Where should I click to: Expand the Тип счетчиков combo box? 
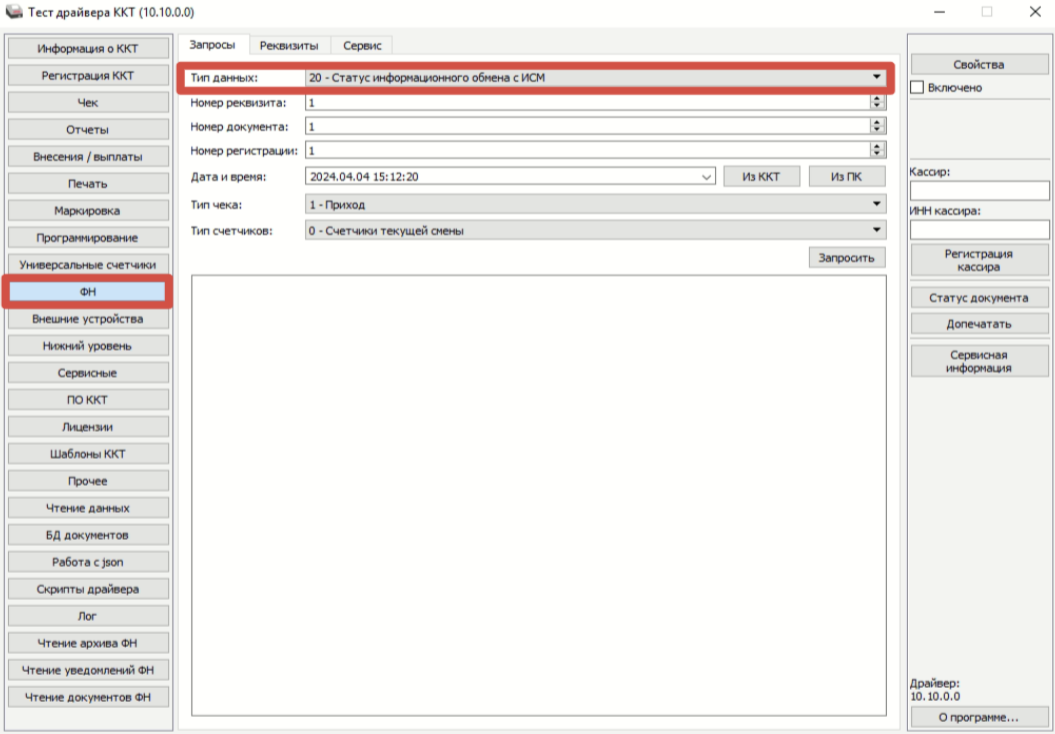tap(877, 230)
